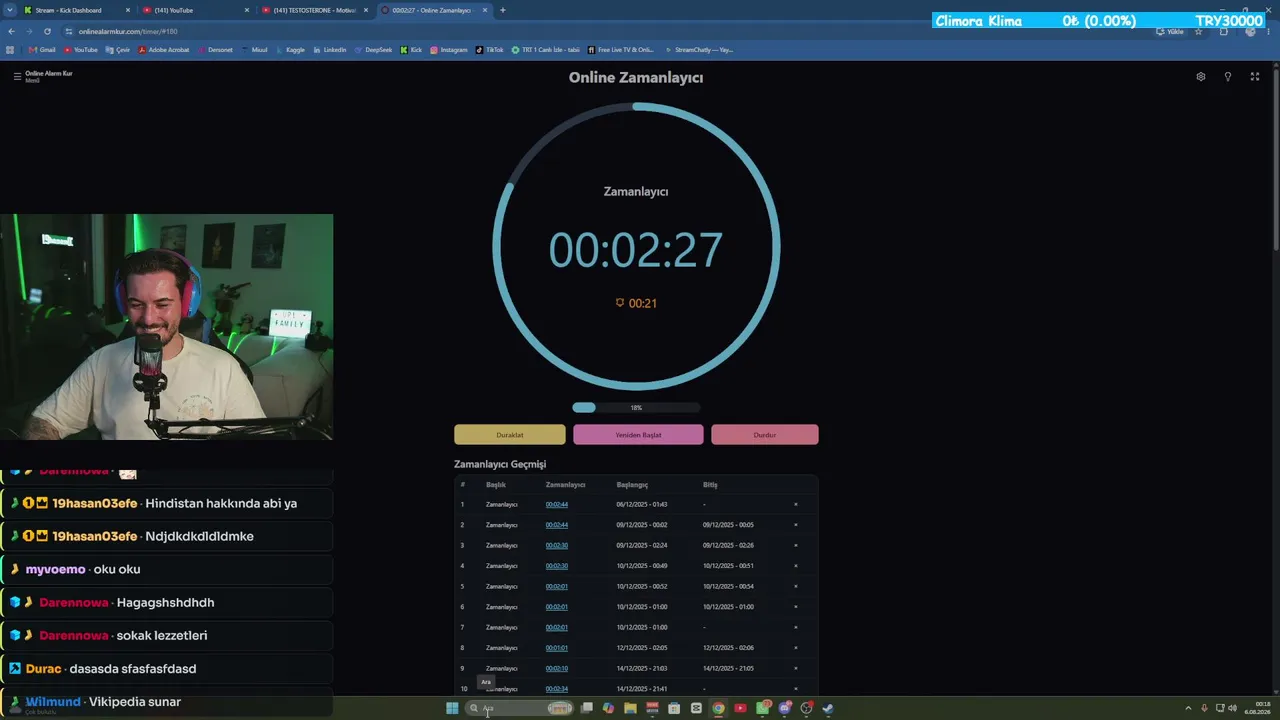The width and height of the screenshot is (1280, 720).
Task: Delete history row 6 entry
Action: pos(796,607)
